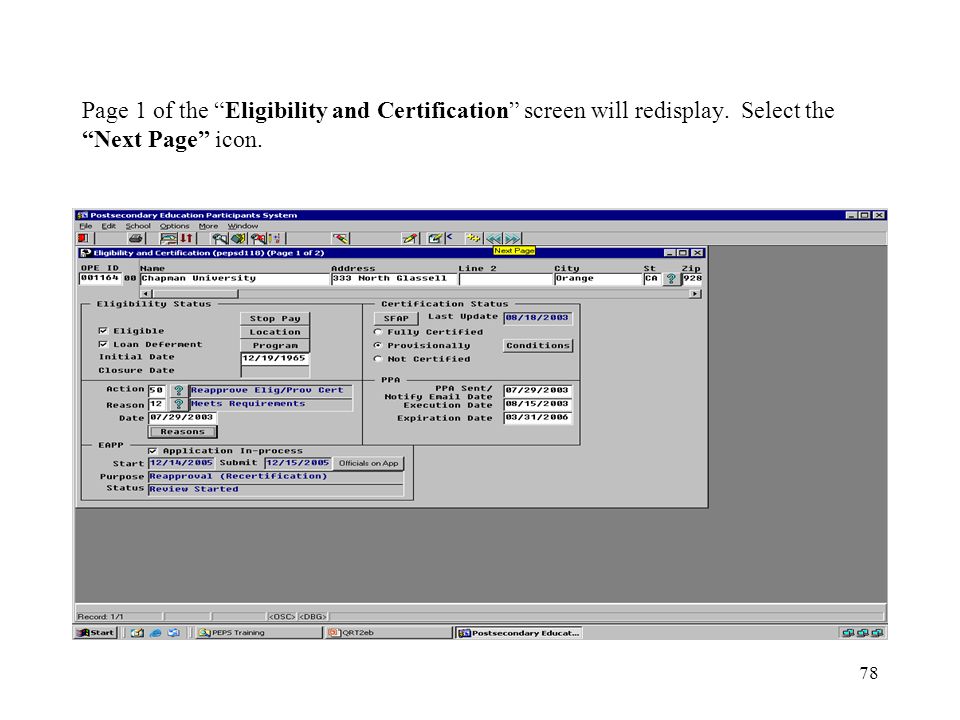960x720 pixels.
Task: Click the green book toolbar icon
Action: (239, 238)
